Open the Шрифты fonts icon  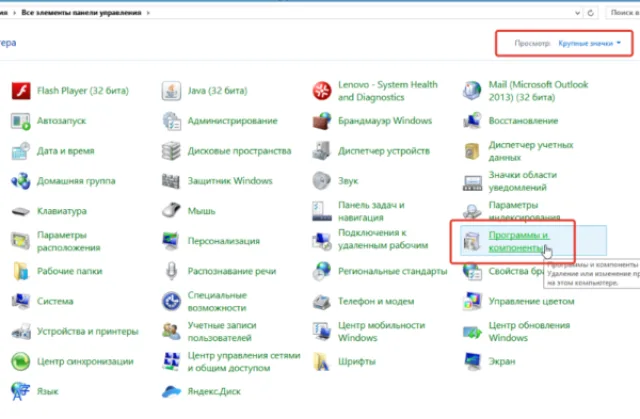click(x=322, y=361)
